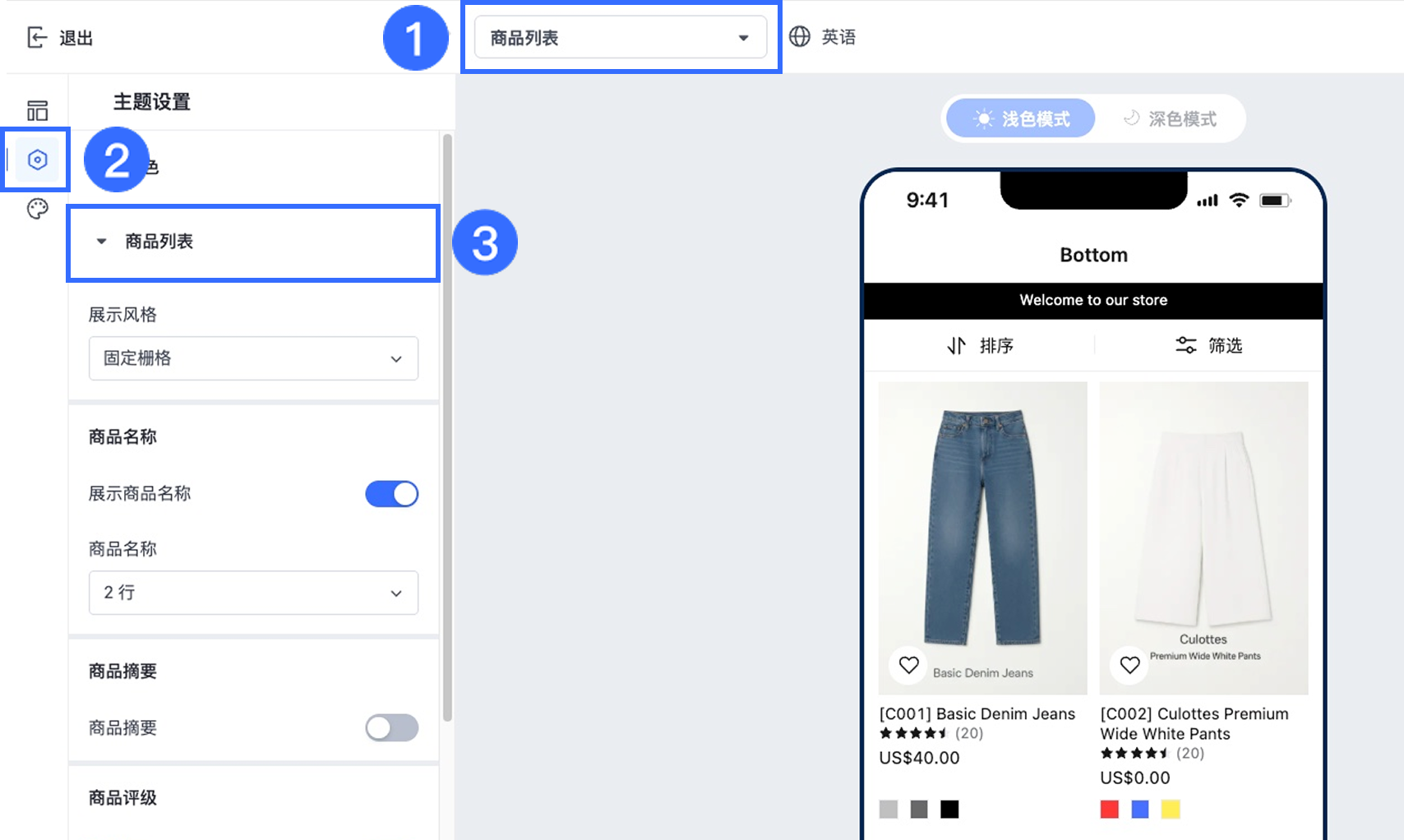Enable the 商品摘要 toggle

[x=391, y=727]
